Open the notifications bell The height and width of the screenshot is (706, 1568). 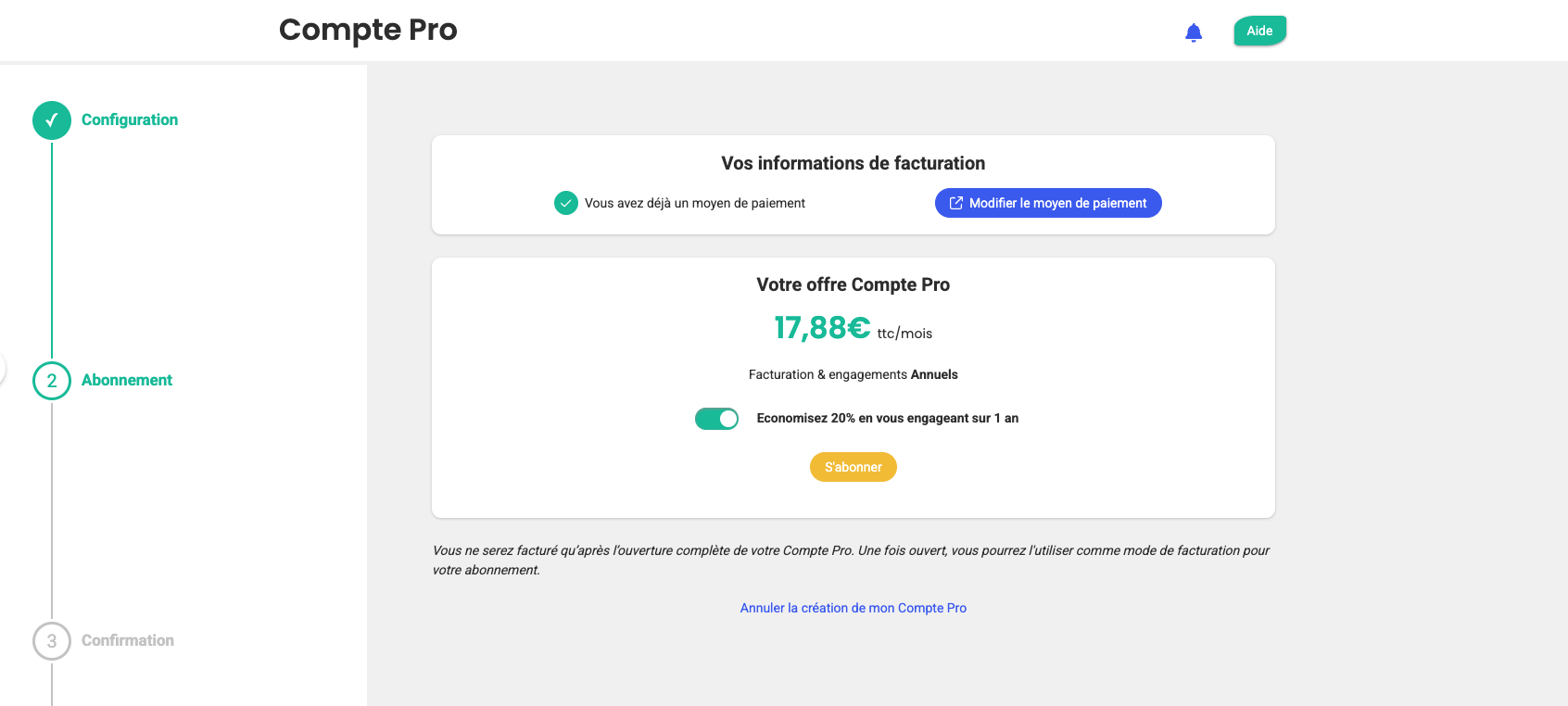pyautogui.click(x=1194, y=33)
